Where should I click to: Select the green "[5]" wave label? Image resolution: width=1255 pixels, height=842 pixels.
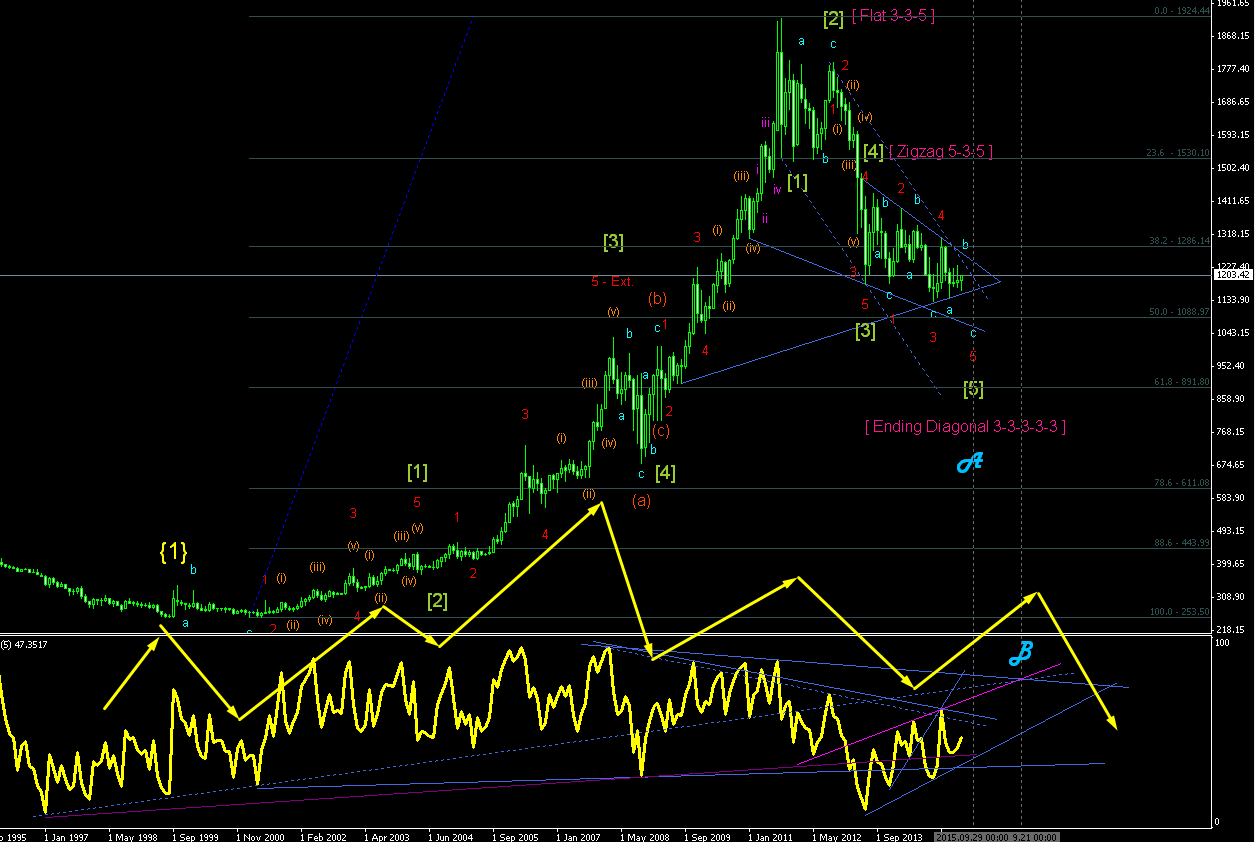pyautogui.click(x=973, y=389)
